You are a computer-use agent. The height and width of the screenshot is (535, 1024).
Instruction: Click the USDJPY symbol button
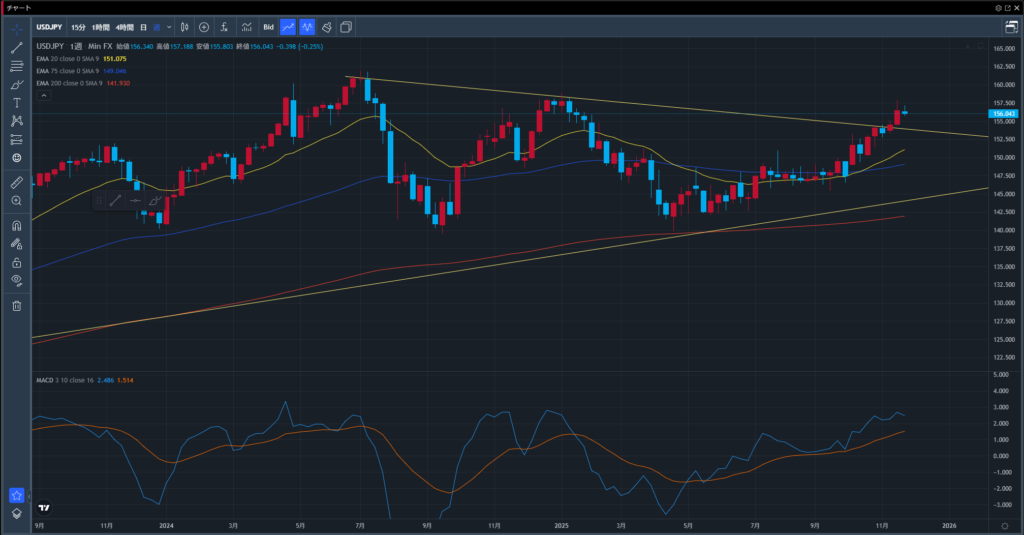point(49,27)
